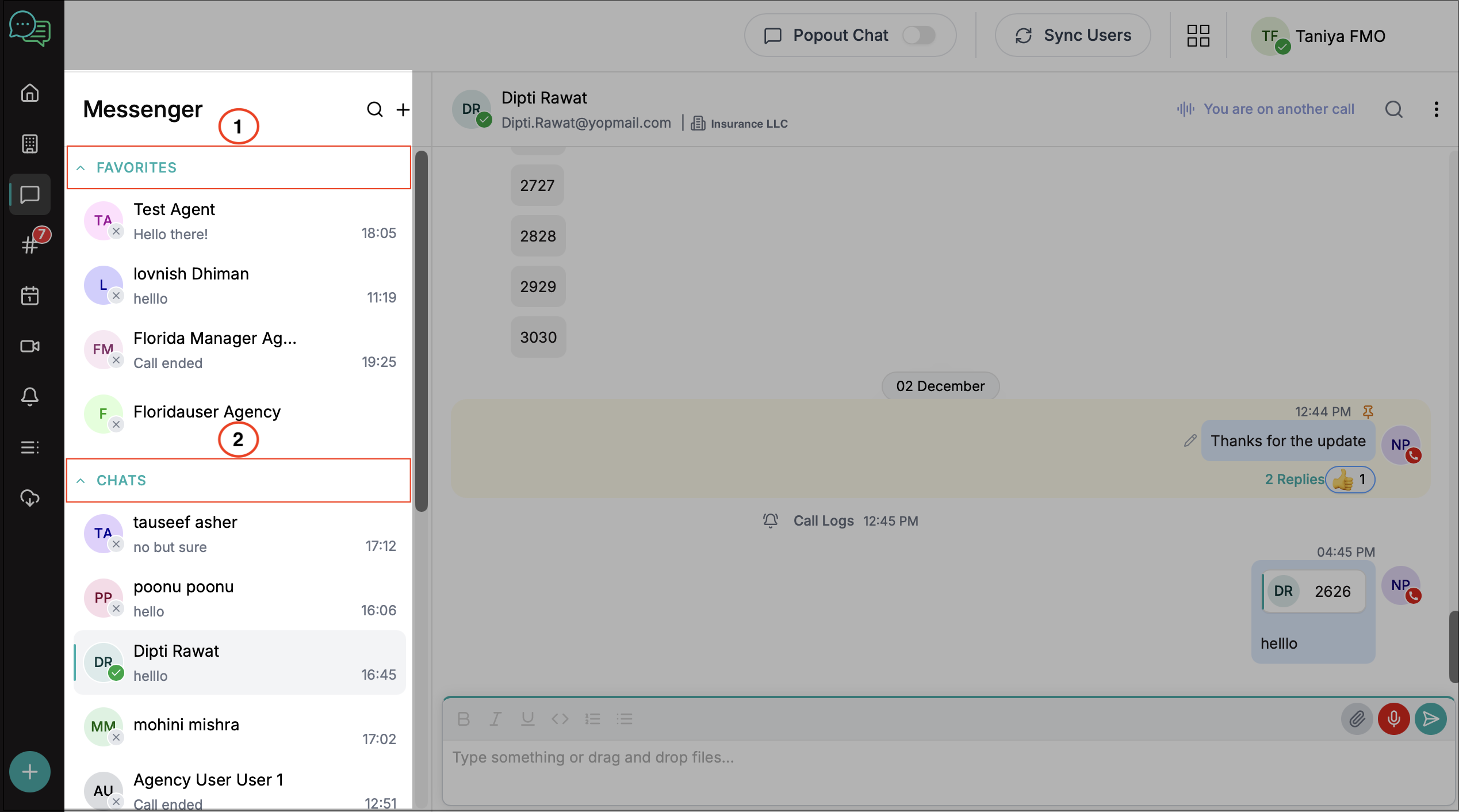The image size is (1459, 812).
Task: Open the video meeting sidebar icon
Action: point(30,346)
